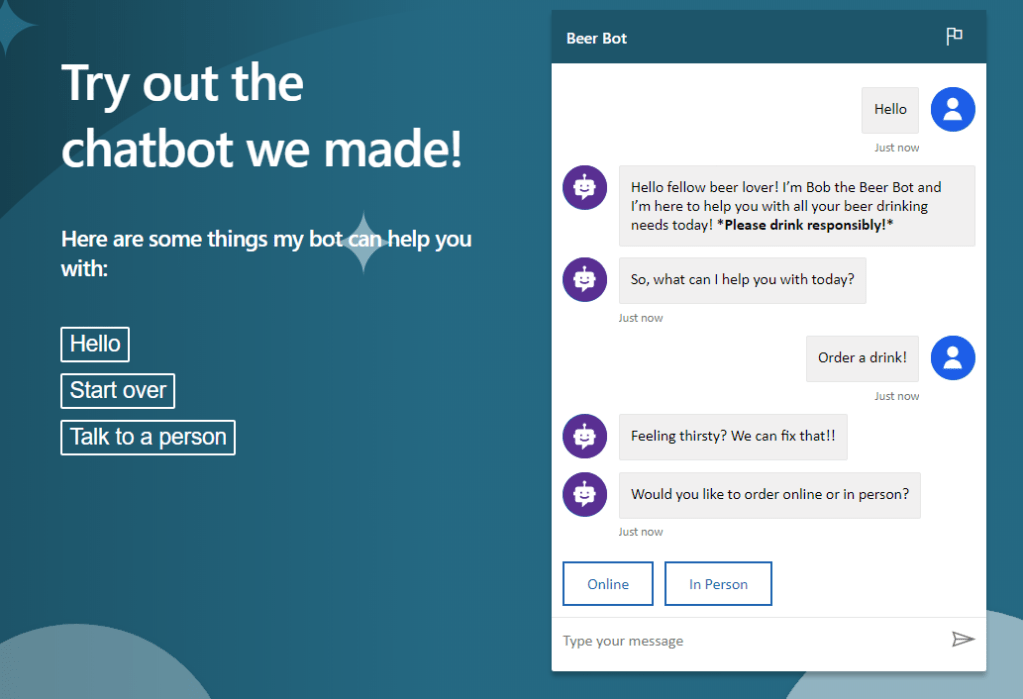Click the "Feeling thirsty? We can fix that!!" bubble
Viewport: 1023px width, 699px height.
(733, 436)
